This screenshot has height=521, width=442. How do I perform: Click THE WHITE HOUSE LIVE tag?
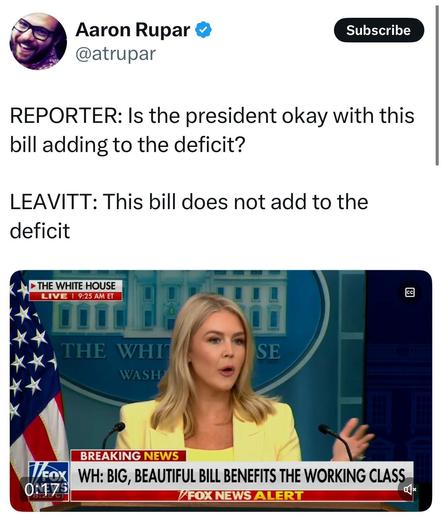(x=76, y=290)
